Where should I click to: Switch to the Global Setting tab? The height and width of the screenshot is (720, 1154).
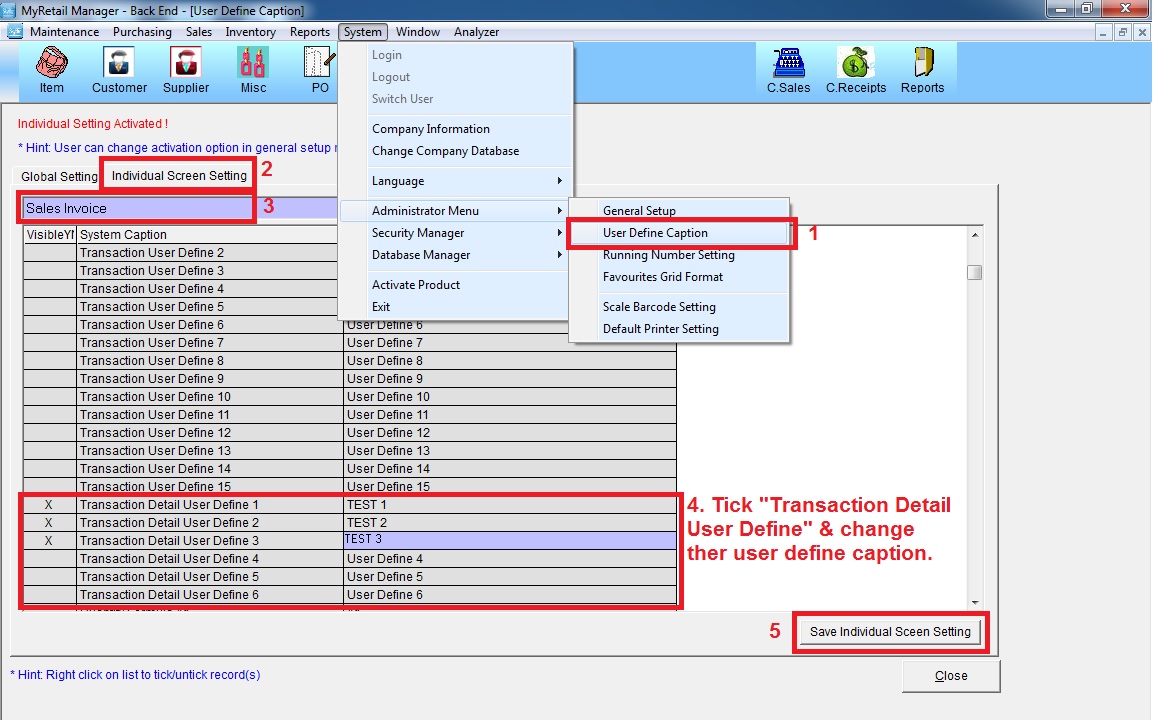pos(59,177)
